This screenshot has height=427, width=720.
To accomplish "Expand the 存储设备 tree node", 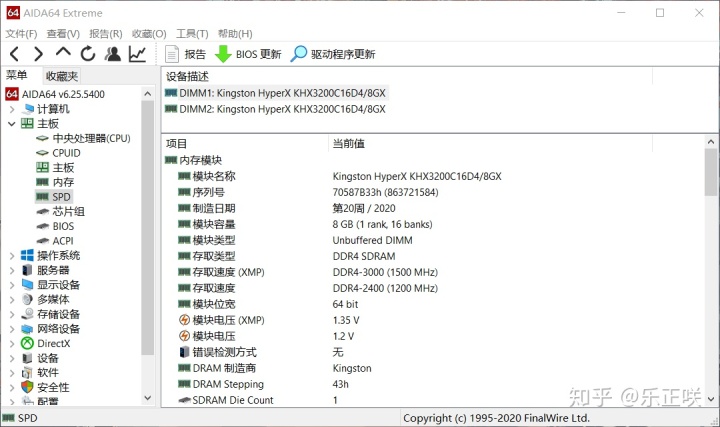I will coord(12,315).
